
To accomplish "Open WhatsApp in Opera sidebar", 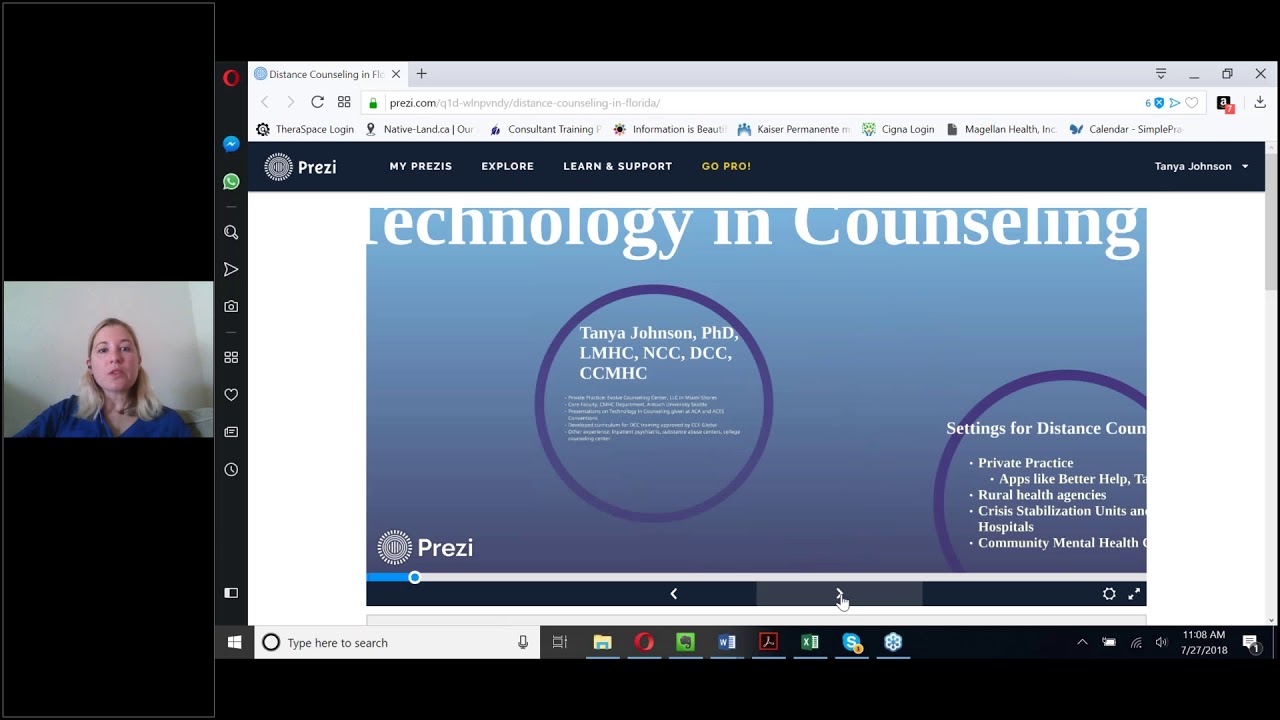I will 231,182.
